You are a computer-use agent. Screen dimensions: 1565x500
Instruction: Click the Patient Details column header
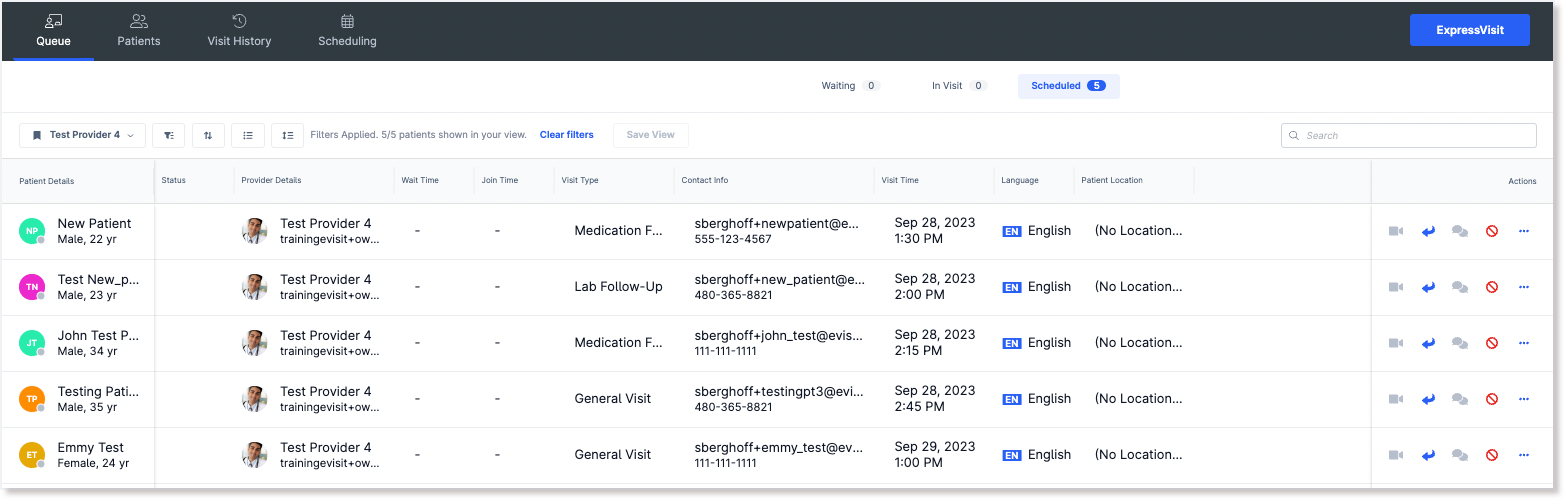(x=47, y=181)
